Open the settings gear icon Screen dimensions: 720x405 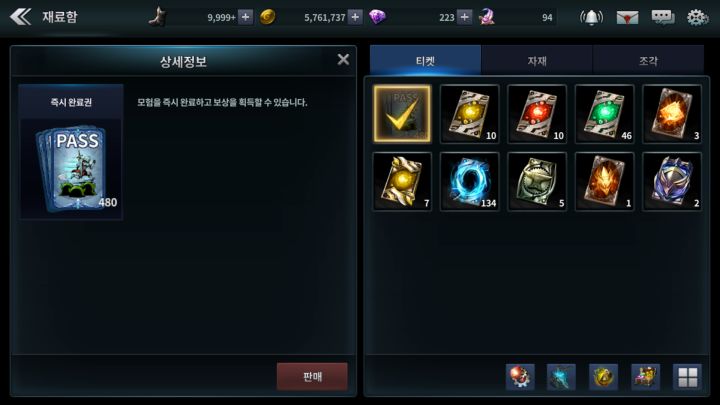pos(697,17)
